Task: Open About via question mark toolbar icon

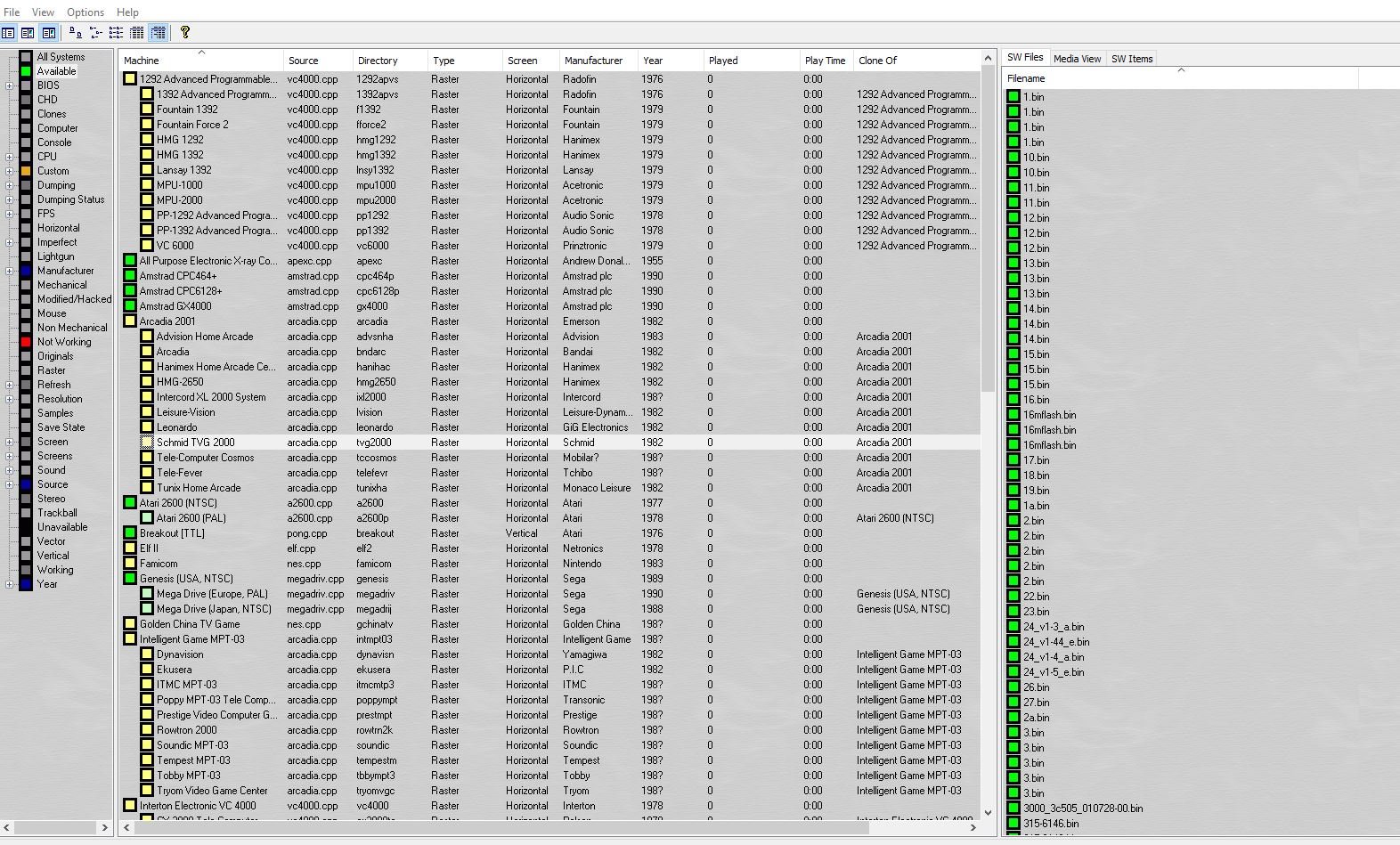Action: [185, 33]
